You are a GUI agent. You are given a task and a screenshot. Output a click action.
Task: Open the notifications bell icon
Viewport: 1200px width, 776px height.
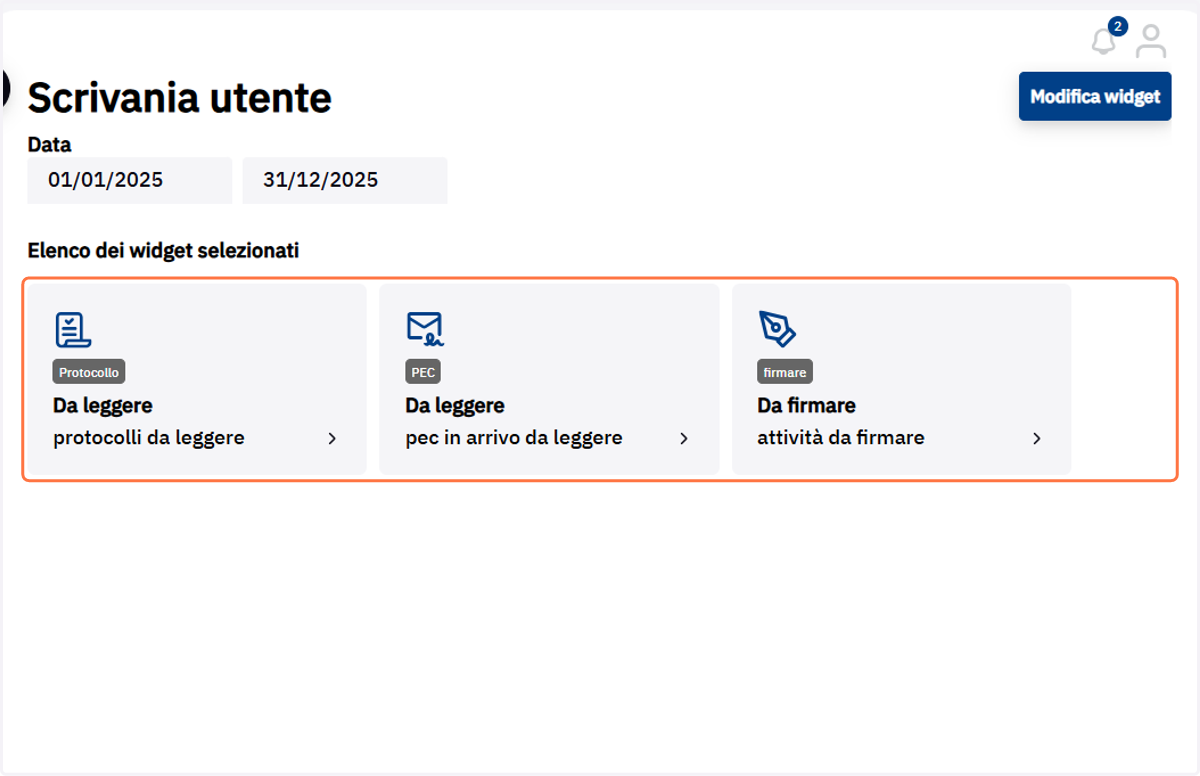tap(1104, 42)
